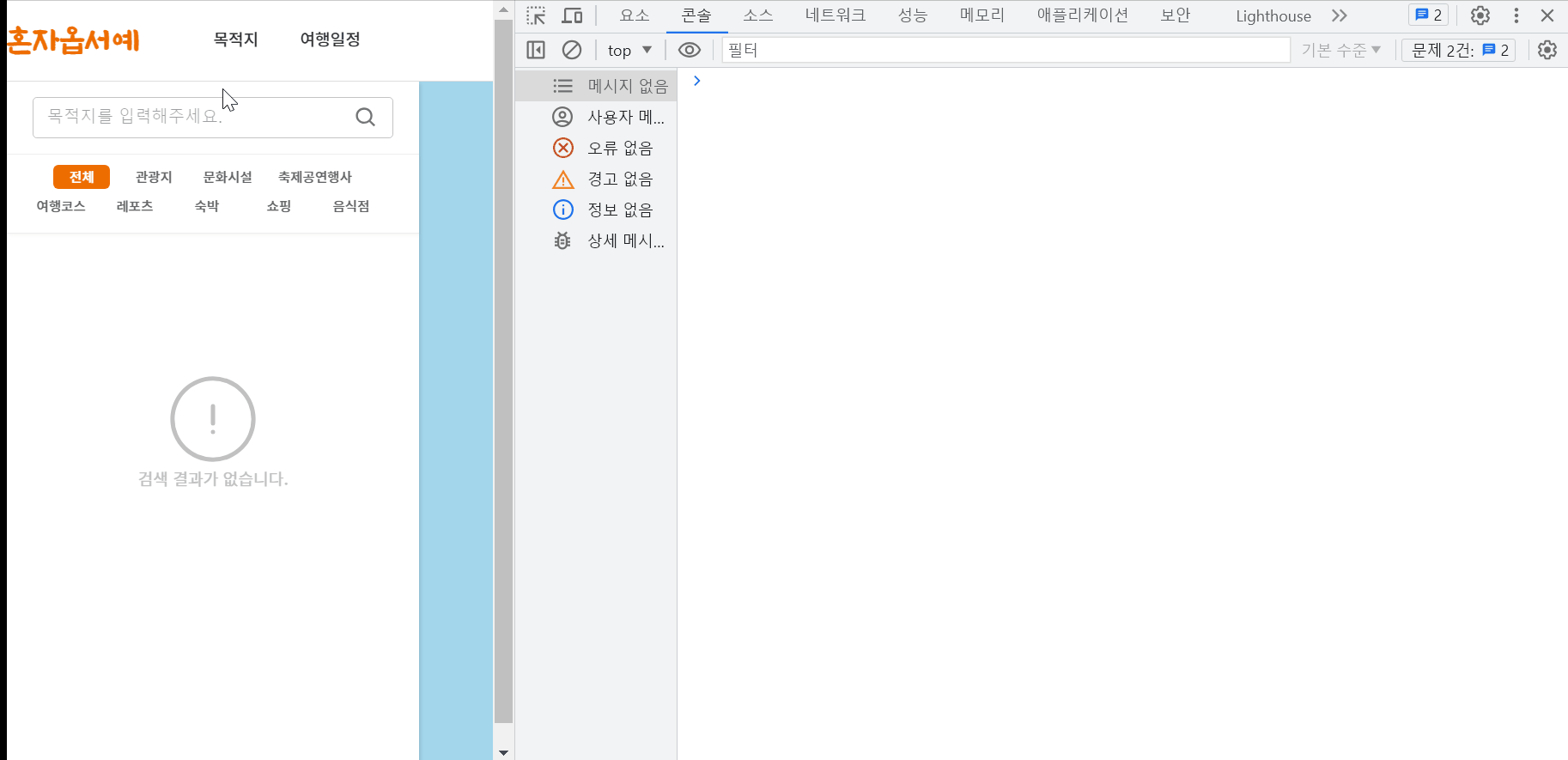Open the Lighthouse tab
The height and width of the screenshot is (760, 1568).
(1273, 15)
